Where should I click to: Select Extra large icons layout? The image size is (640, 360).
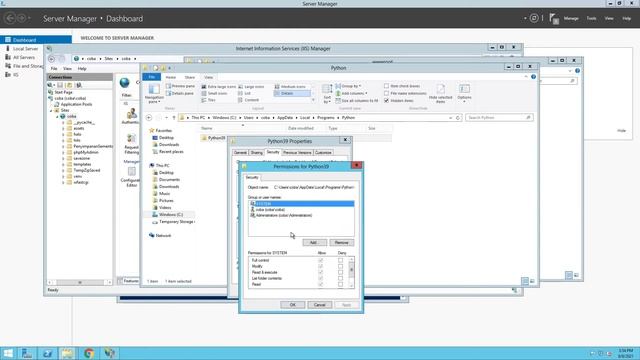click(x=218, y=87)
